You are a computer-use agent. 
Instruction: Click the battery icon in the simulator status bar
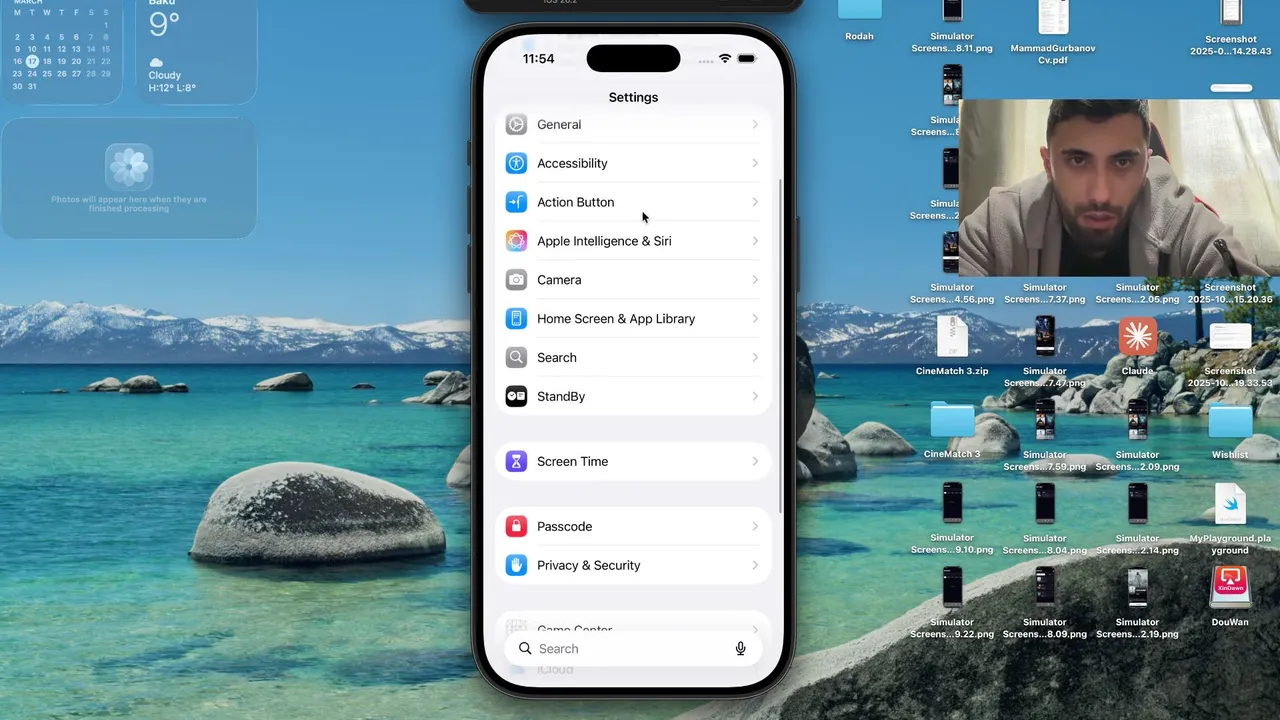tap(747, 59)
